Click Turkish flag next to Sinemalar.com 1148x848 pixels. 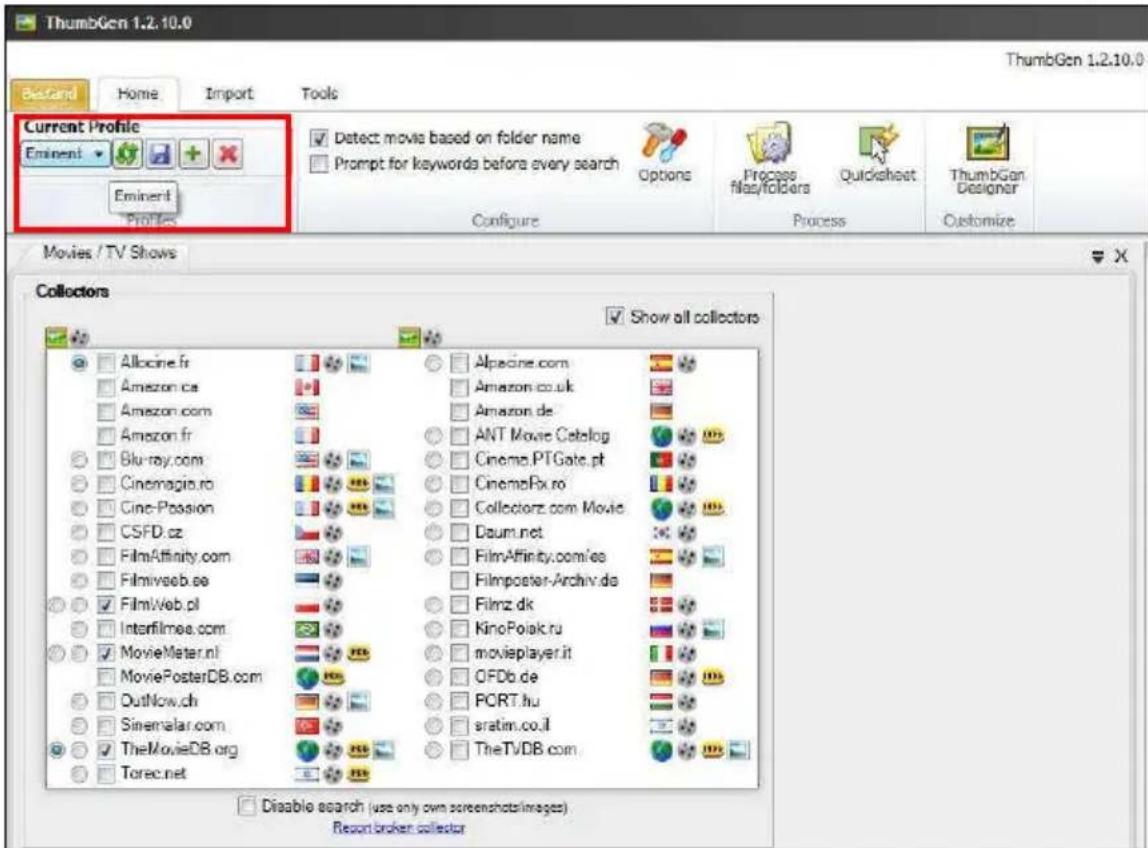(307, 726)
